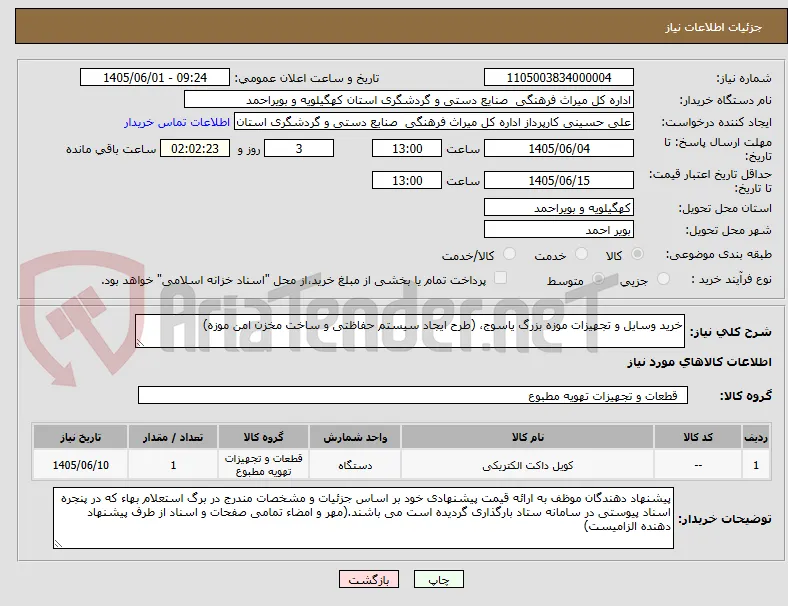Click the need date cell 1405/06/10
This screenshot has height=606, width=788.
coord(80,465)
